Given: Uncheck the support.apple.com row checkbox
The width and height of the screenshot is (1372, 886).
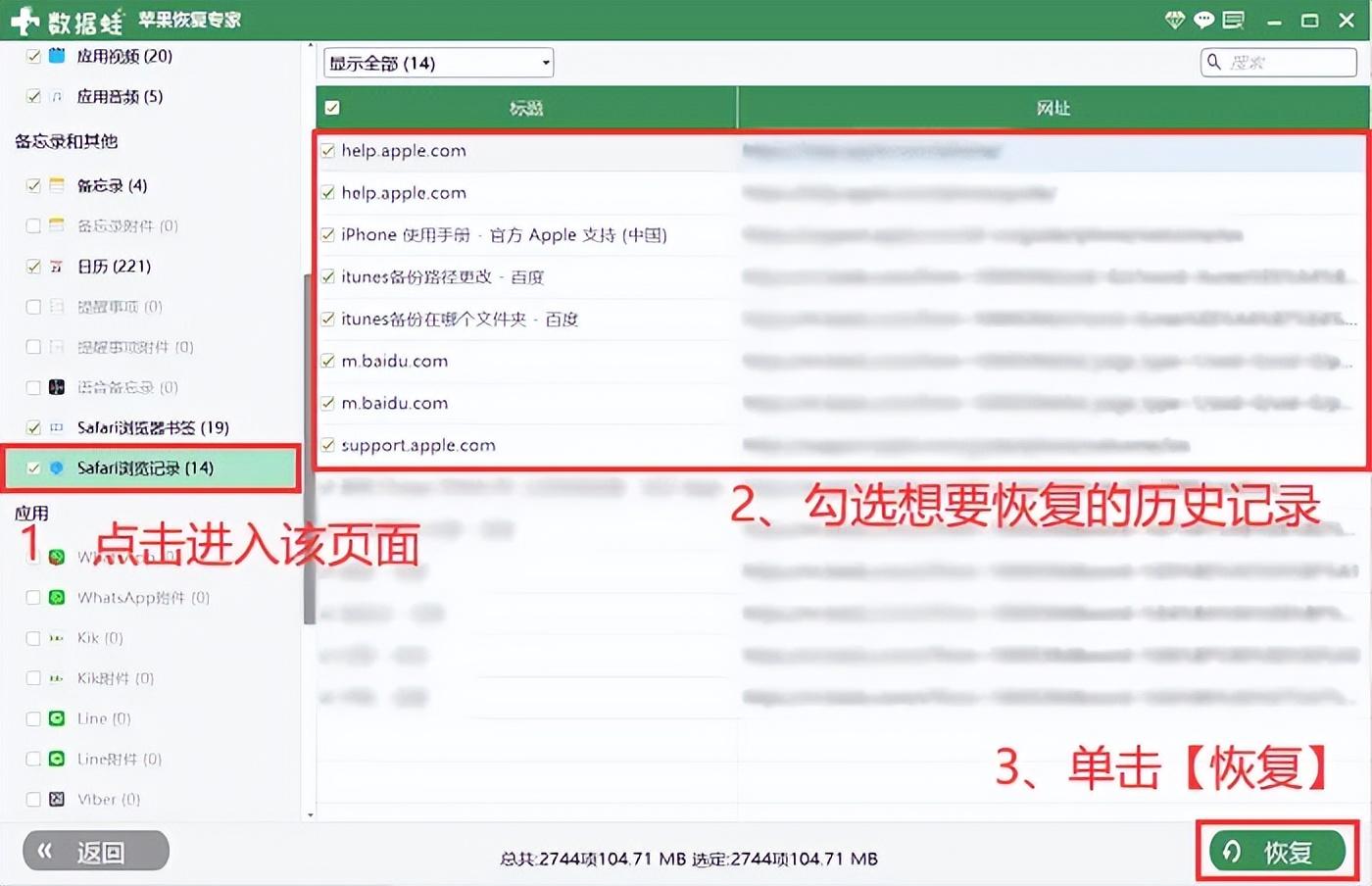Looking at the screenshot, I should pos(328,445).
